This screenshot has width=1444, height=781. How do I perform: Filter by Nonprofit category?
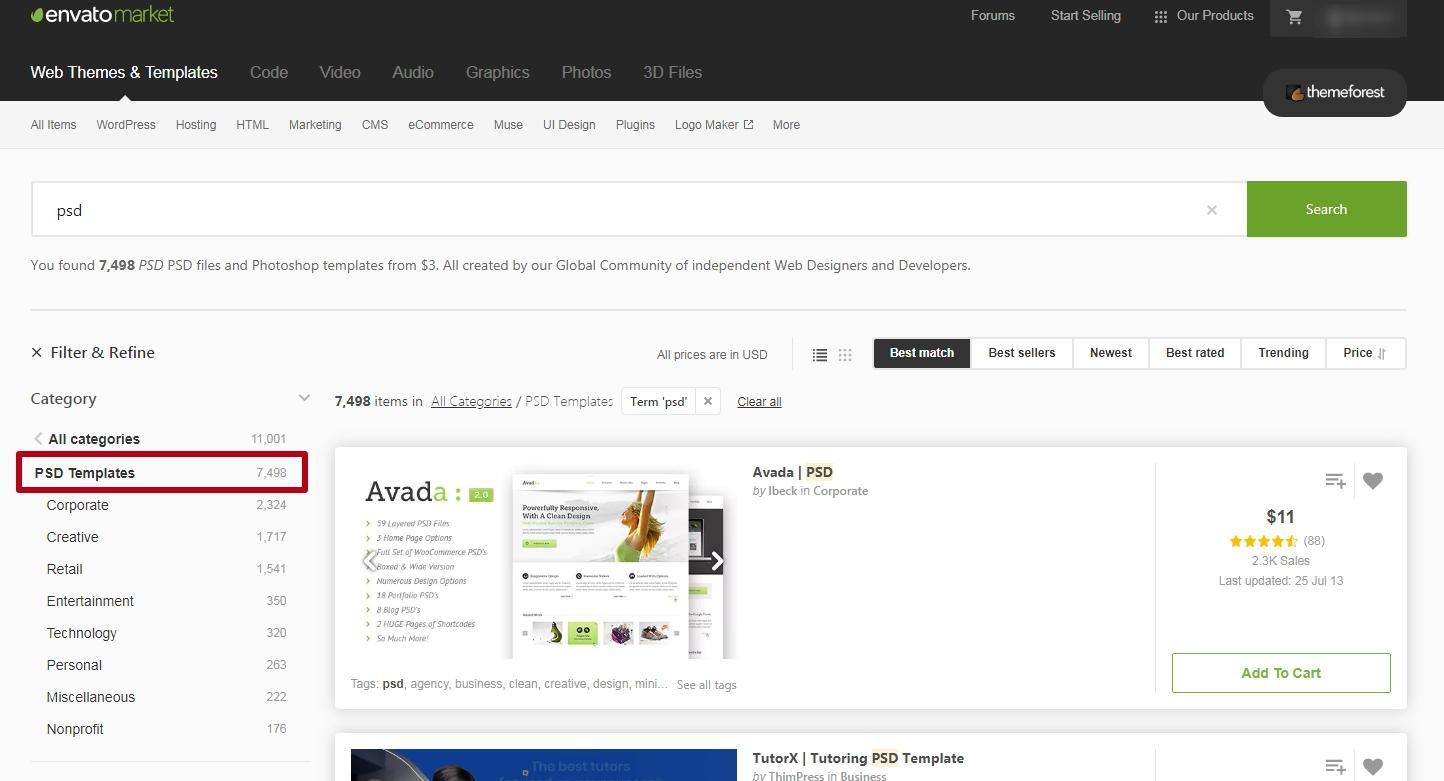coord(75,729)
